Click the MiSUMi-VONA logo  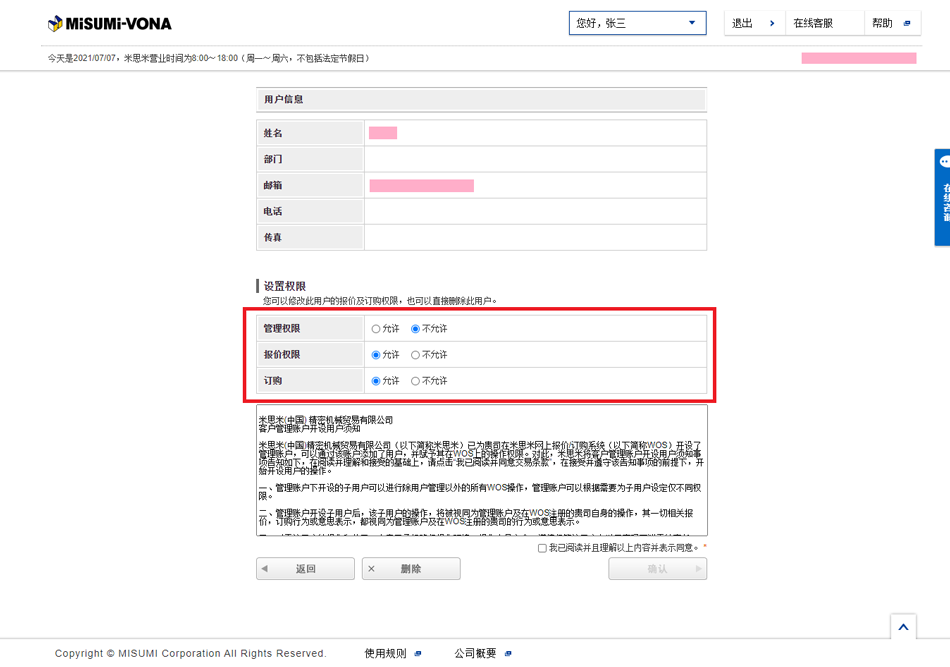click(x=110, y=23)
